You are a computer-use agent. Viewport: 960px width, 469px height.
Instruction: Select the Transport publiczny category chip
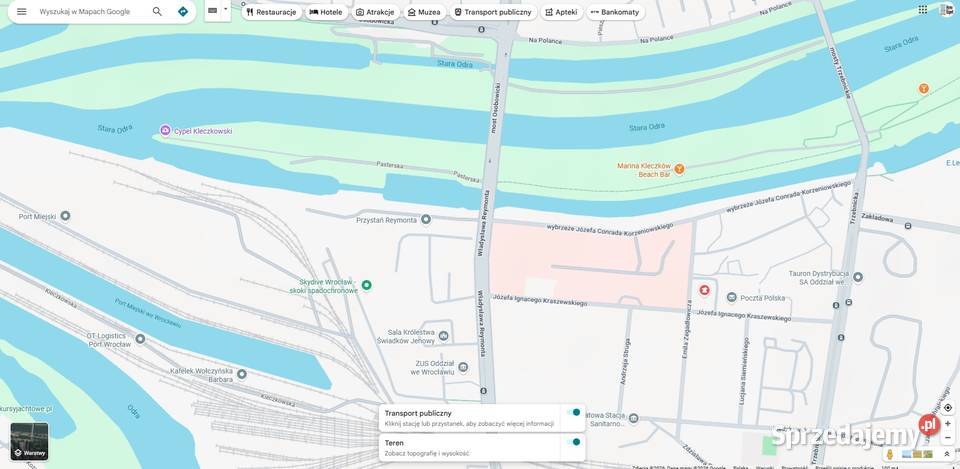[x=493, y=12]
